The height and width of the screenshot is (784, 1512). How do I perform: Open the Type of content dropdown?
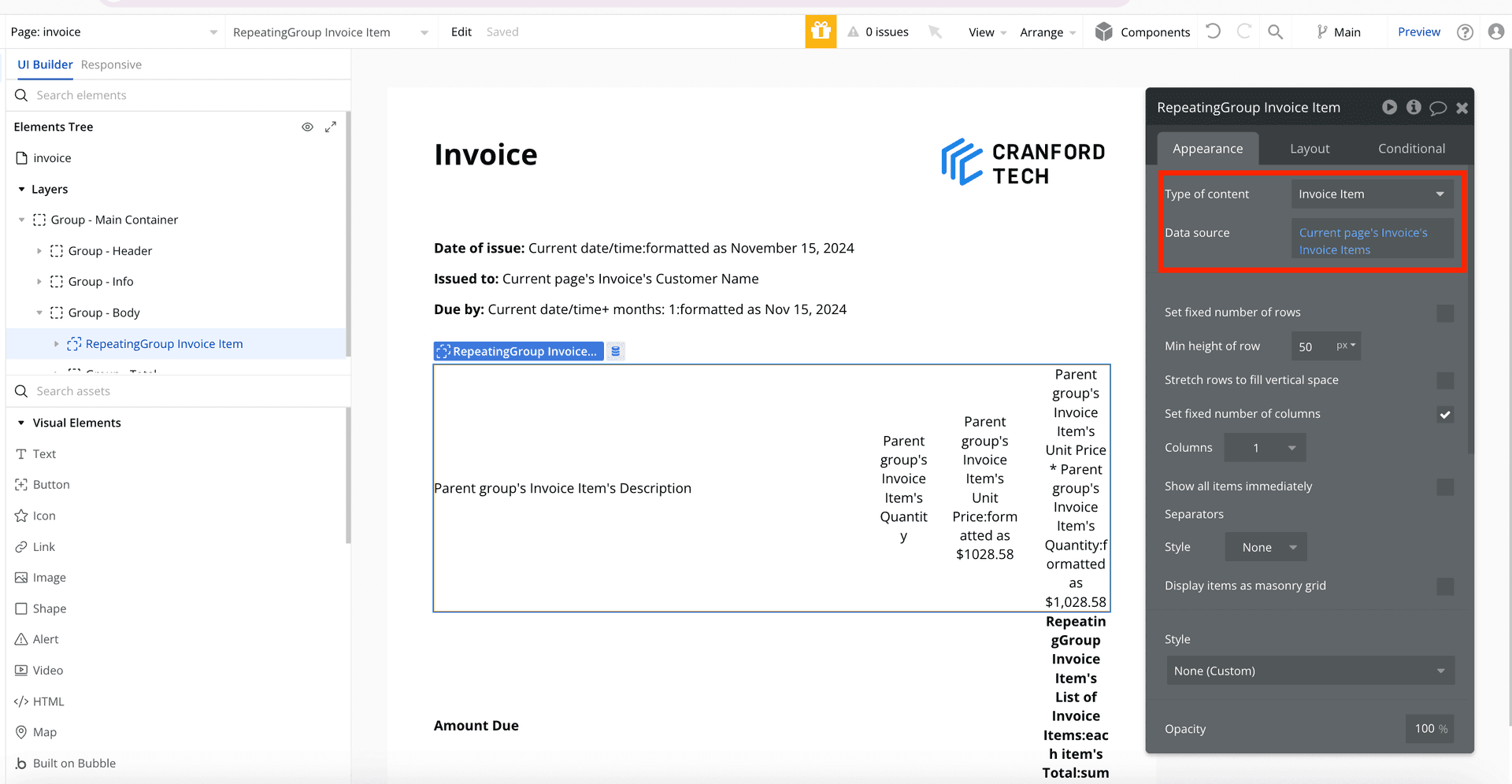point(1371,194)
